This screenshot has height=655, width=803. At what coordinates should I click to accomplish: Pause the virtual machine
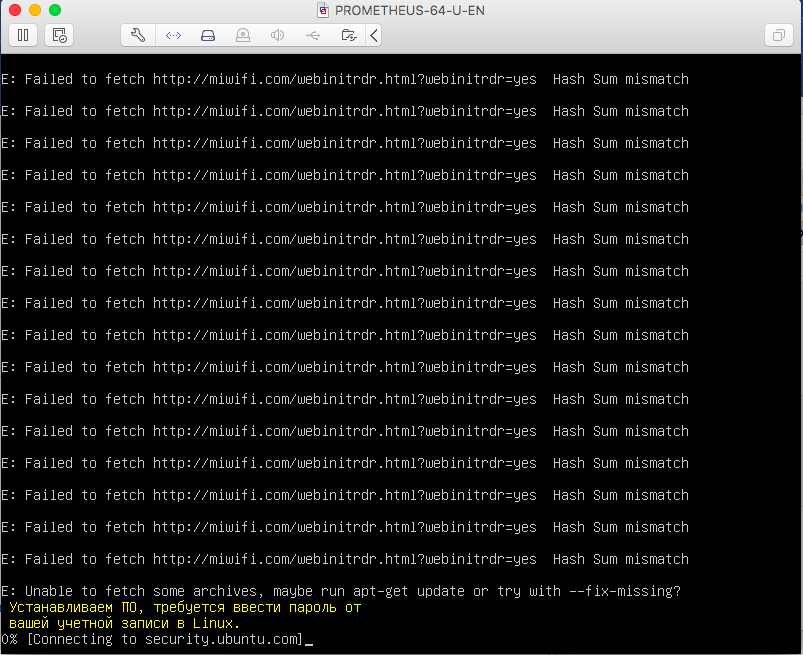[23, 35]
